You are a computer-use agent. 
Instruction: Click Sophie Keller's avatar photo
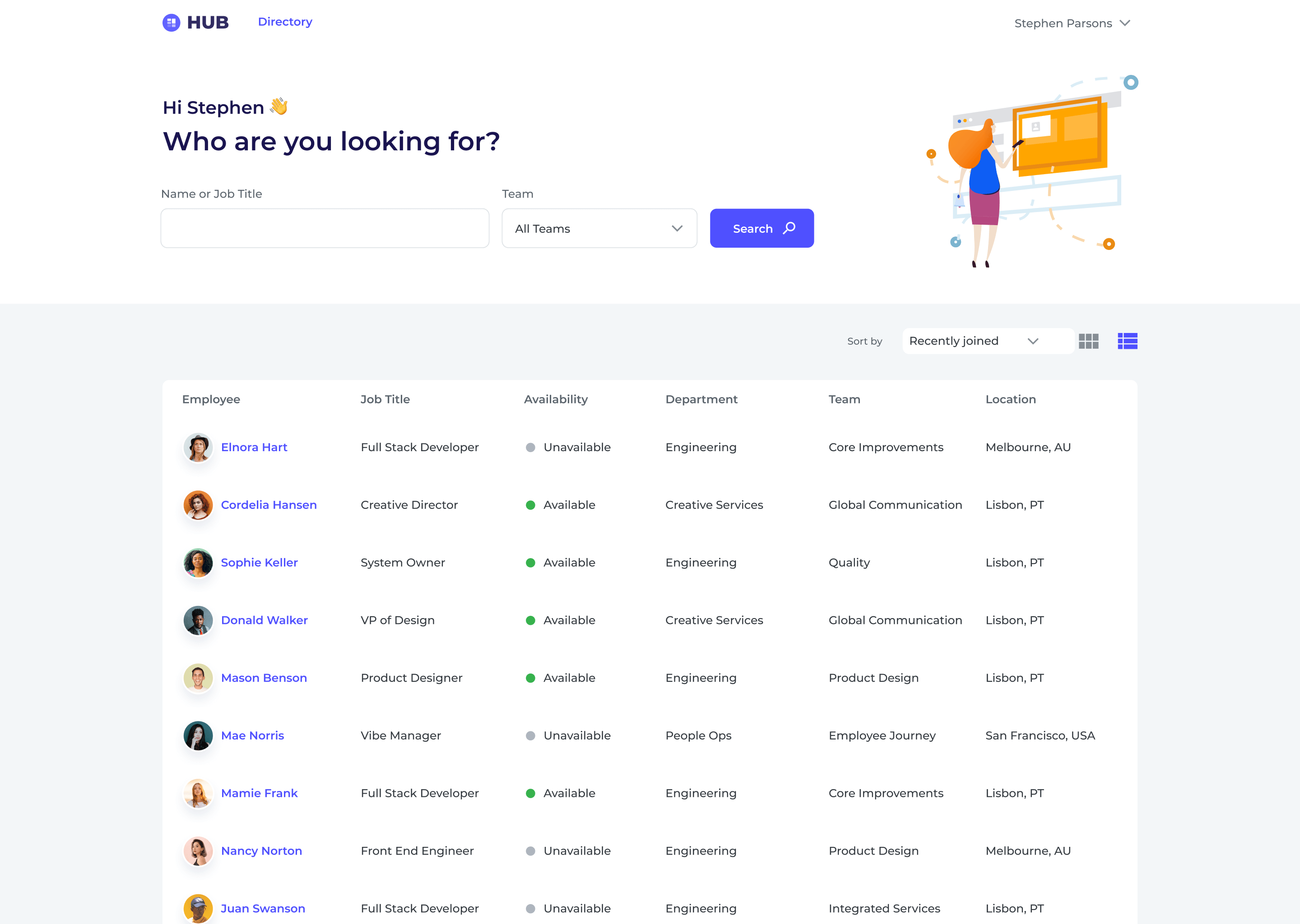[198, 563]
